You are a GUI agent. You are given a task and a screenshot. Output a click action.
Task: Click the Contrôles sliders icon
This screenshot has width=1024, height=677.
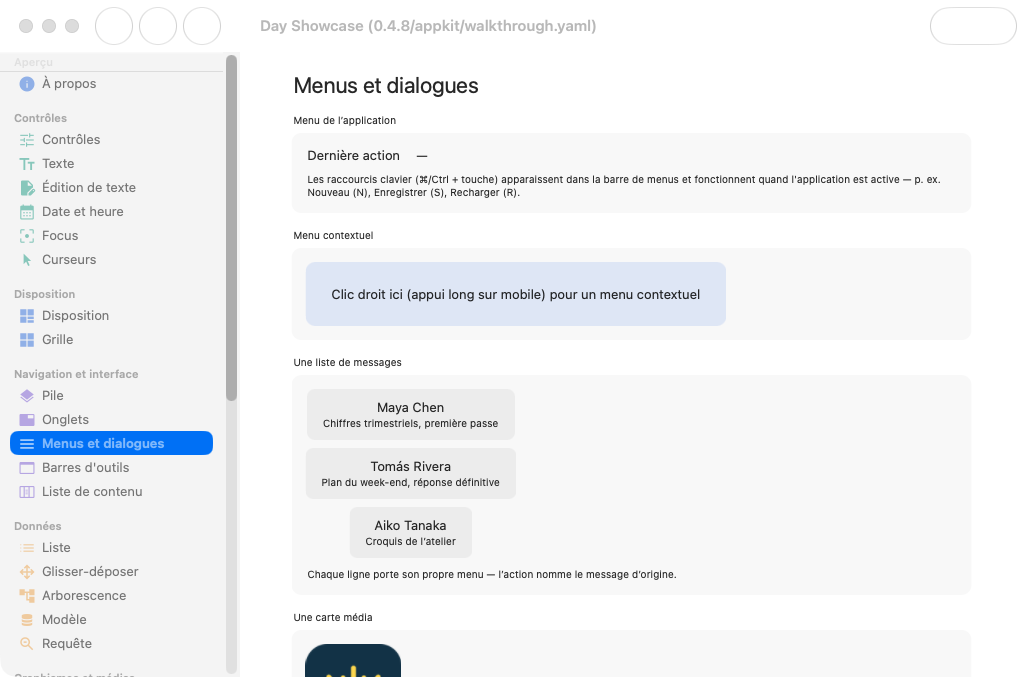tap(27, 140)
